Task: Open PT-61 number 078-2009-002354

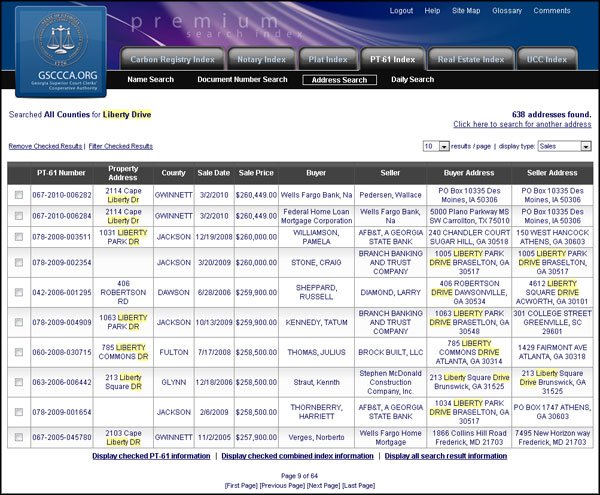Action: point(62,262)
